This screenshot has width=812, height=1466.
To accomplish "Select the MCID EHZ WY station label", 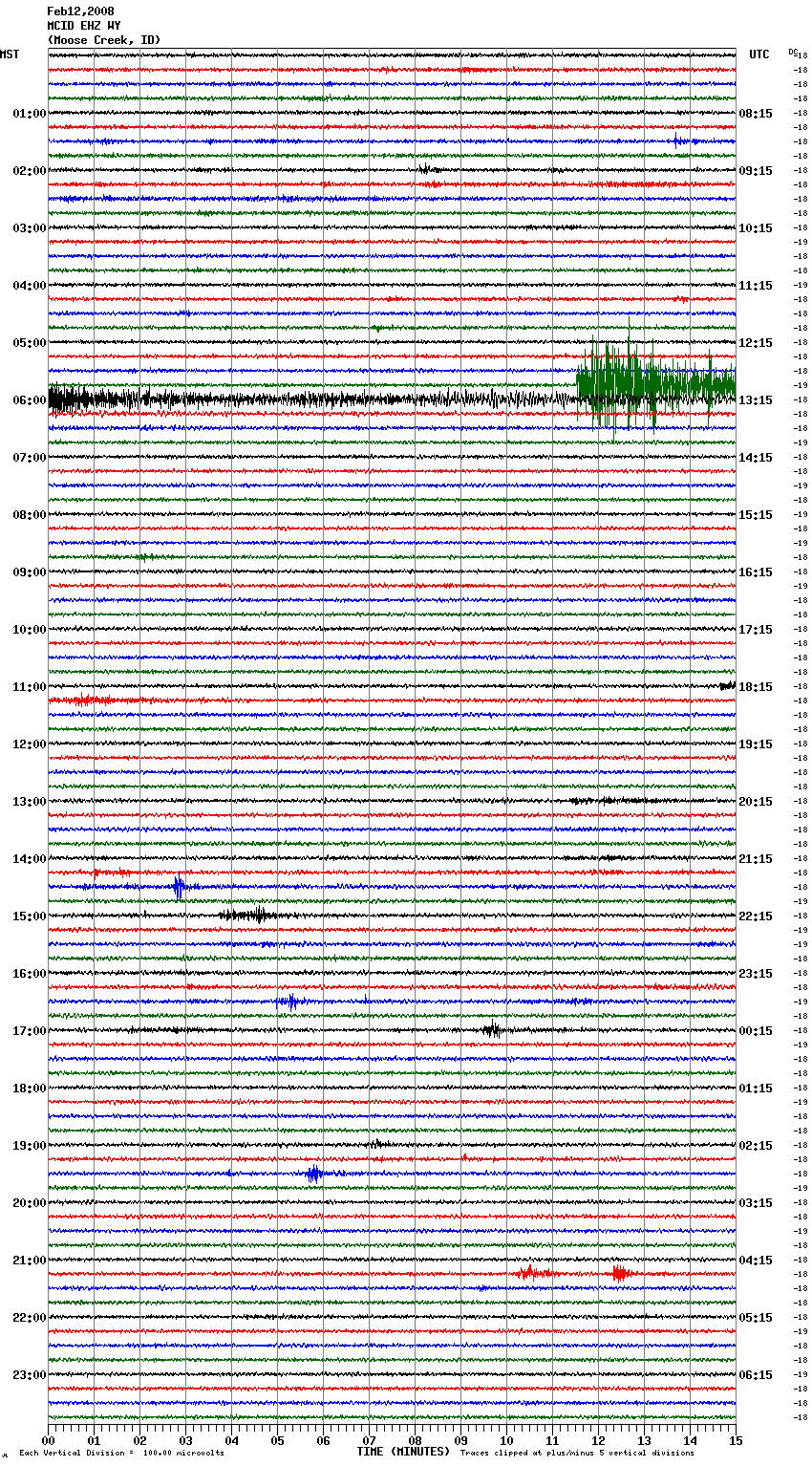I will tap(84, 26).
